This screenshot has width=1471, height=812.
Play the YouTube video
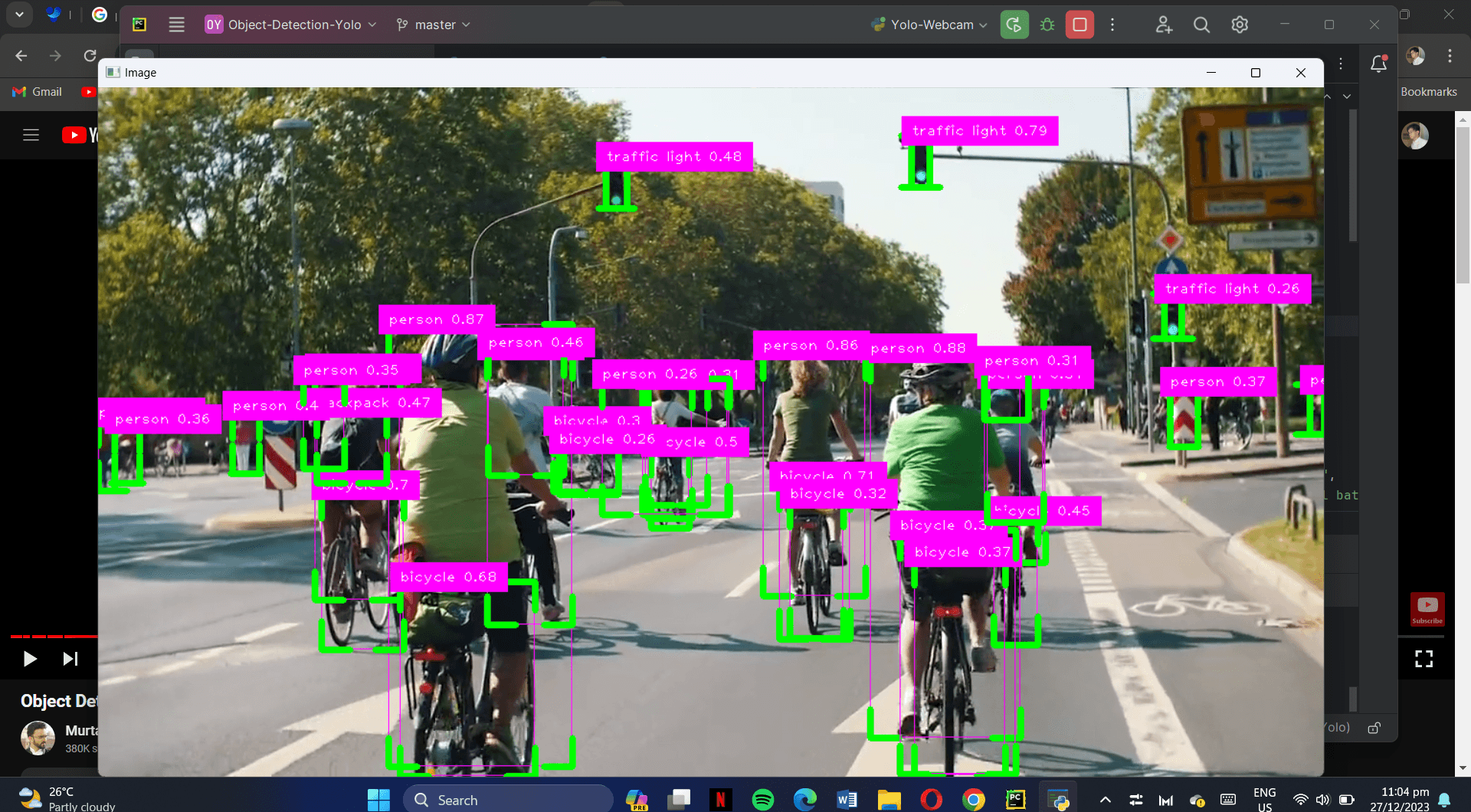(x=30, y=659)
